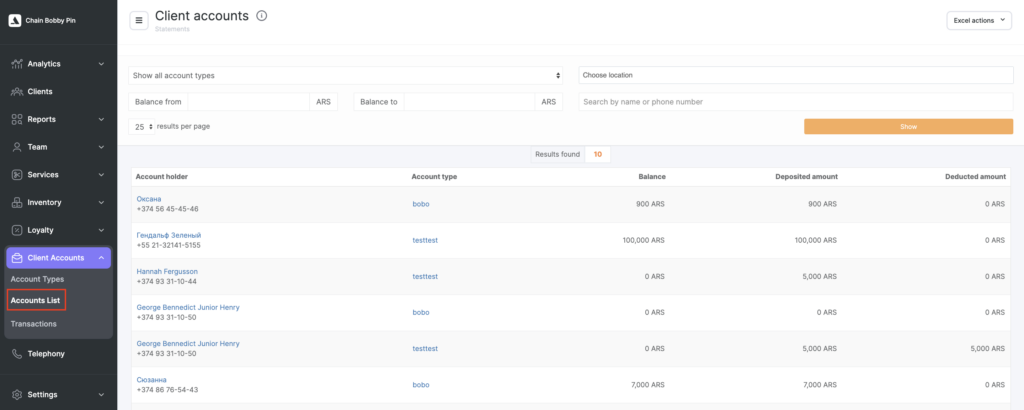Click the hamburger menu icon
Viewport: 1024px width, 410px height.
pos(139,21)
